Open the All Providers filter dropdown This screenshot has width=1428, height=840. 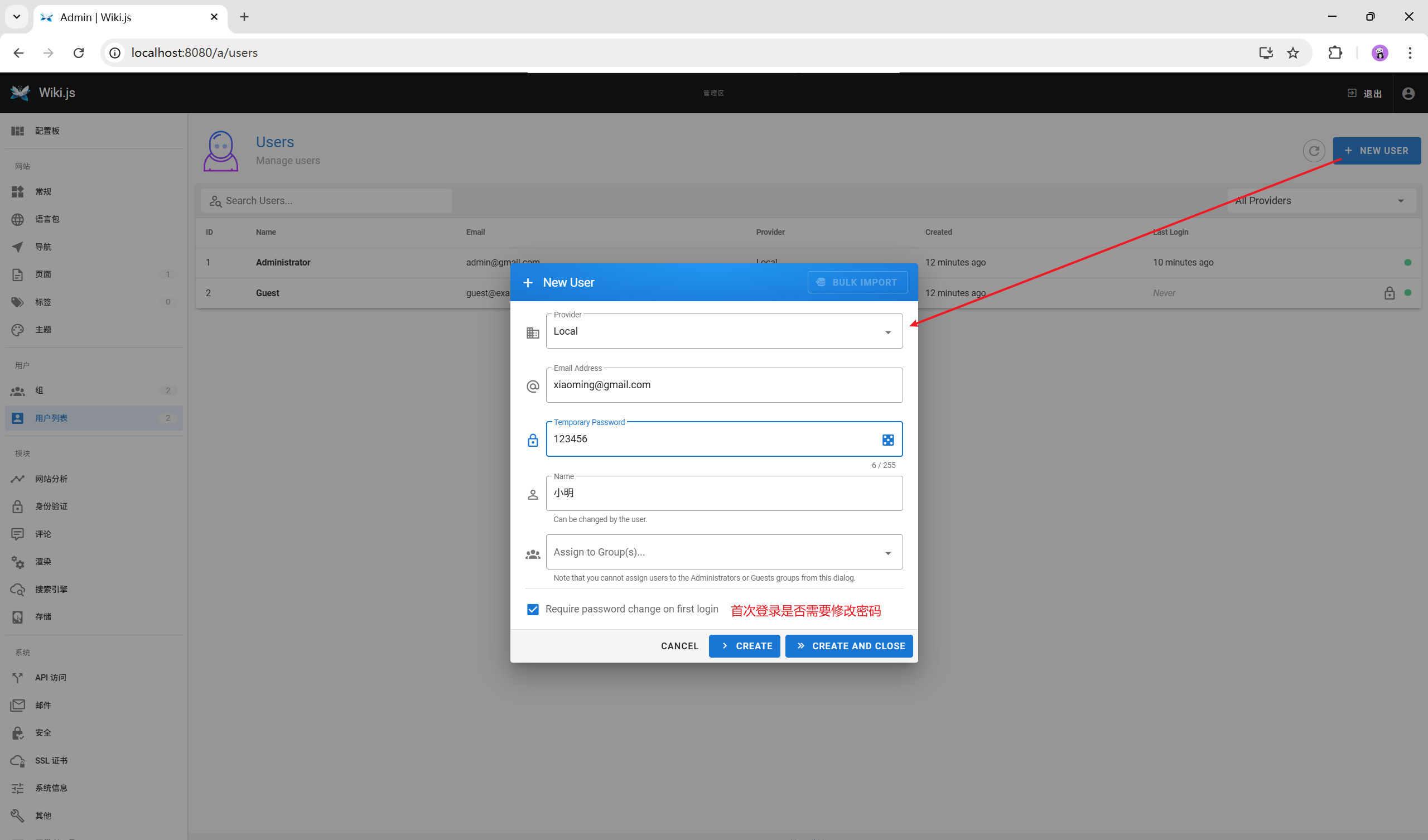tap(1320, 201)
